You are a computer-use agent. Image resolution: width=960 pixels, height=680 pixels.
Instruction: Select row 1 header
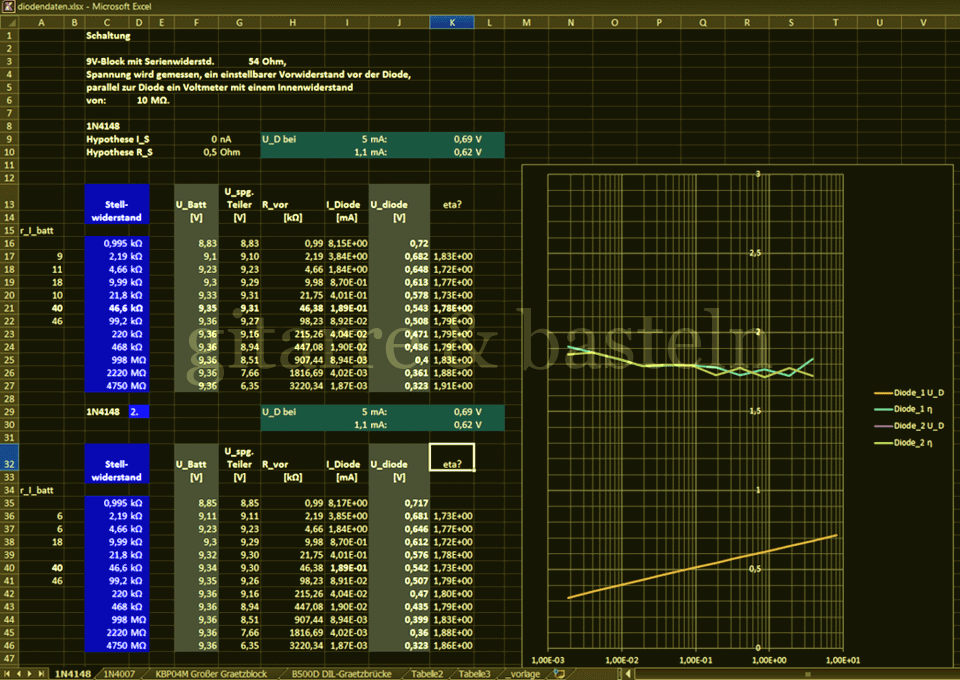[x=9, y=35]
